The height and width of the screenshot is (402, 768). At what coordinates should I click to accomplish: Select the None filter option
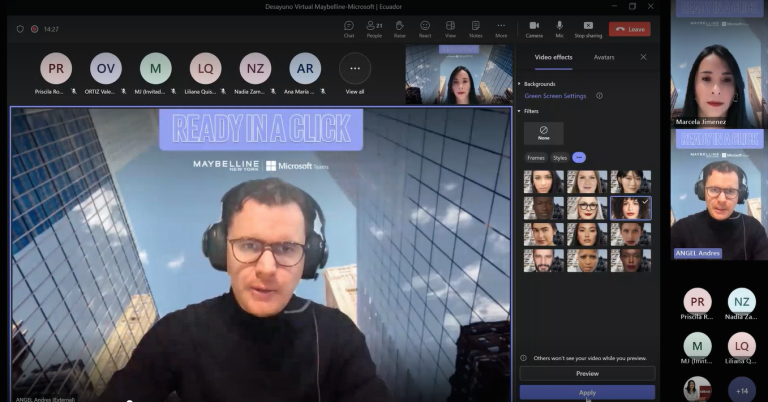coord(543,133)
